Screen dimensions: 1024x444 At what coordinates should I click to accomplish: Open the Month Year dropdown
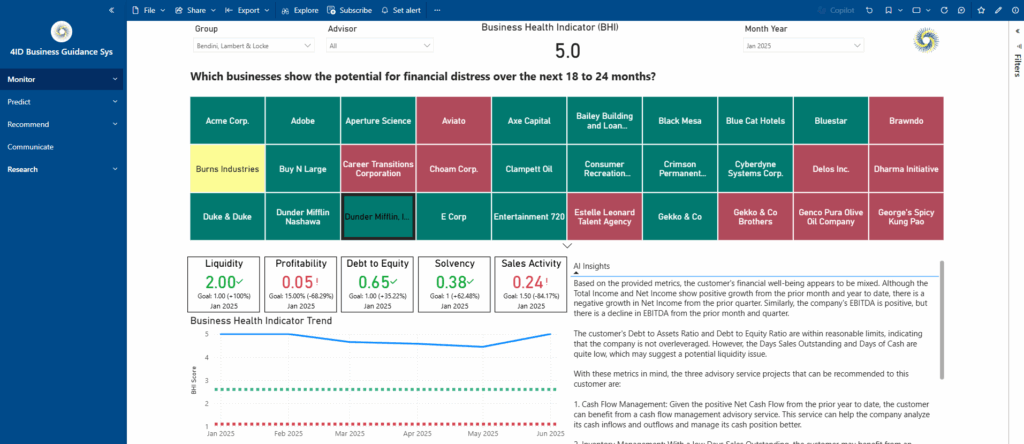pos(804,46)
